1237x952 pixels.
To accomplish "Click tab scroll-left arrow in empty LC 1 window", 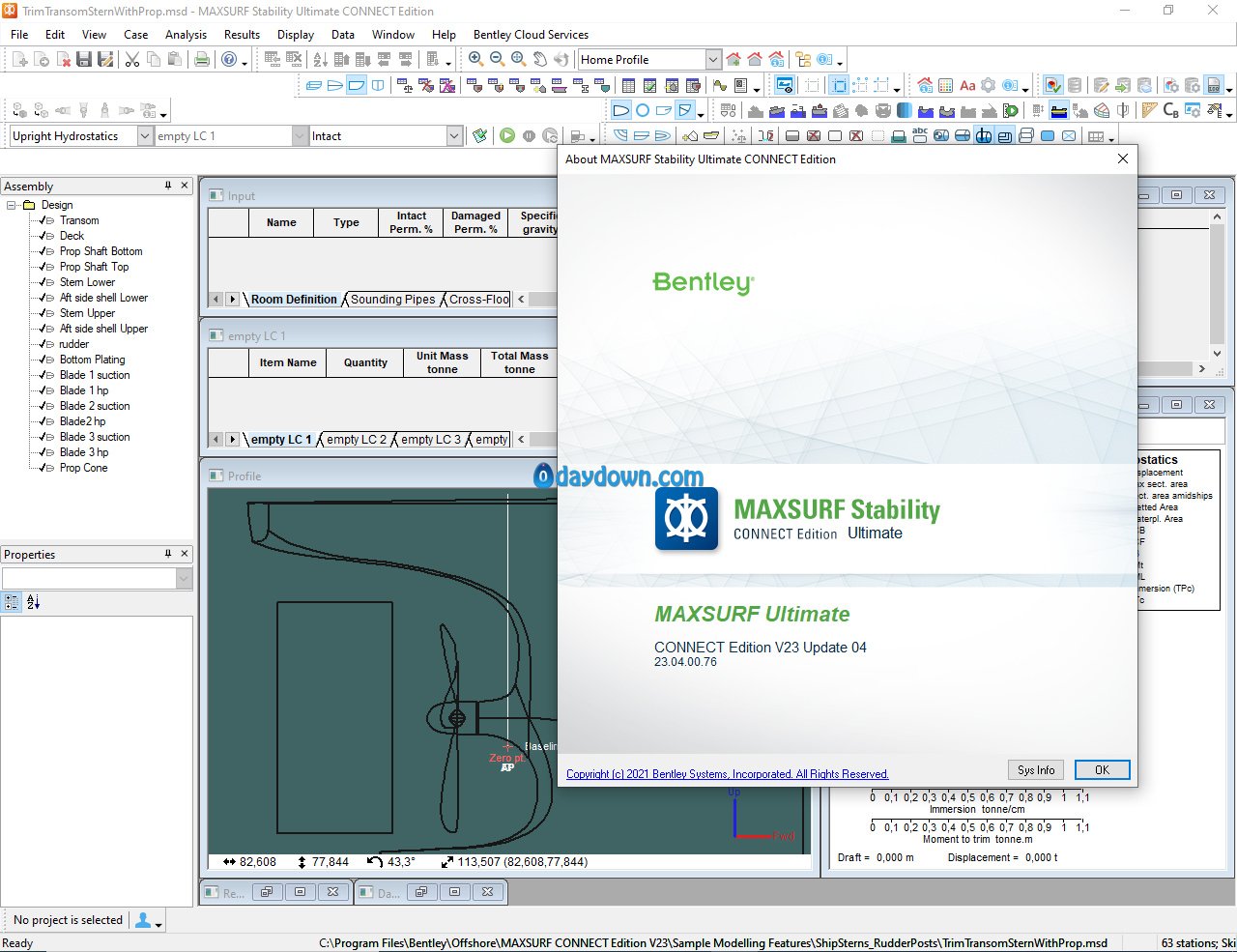I will (x=216, y=440).
